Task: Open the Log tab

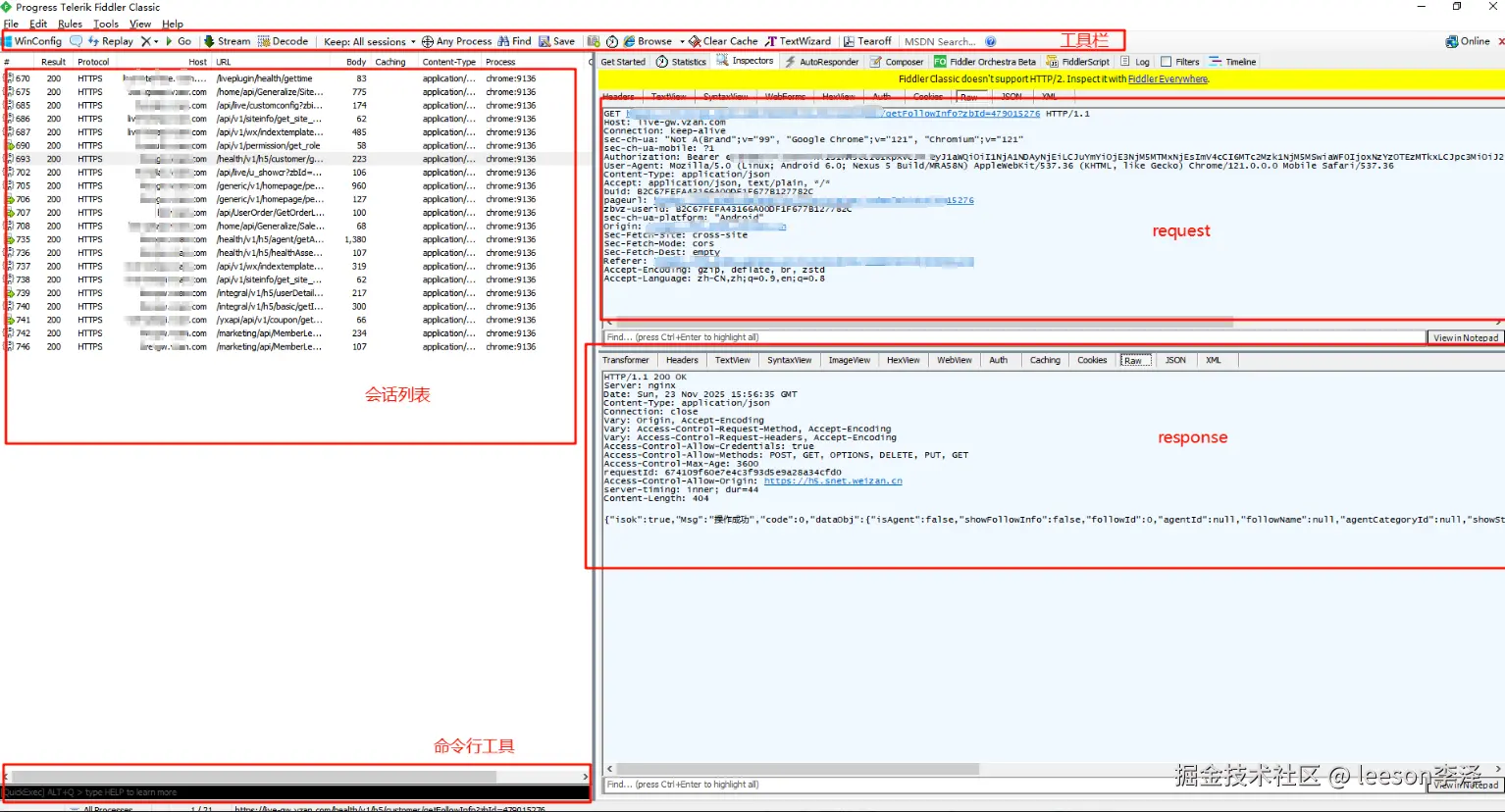Action: pyautogui.click(x=1135, y=62)
